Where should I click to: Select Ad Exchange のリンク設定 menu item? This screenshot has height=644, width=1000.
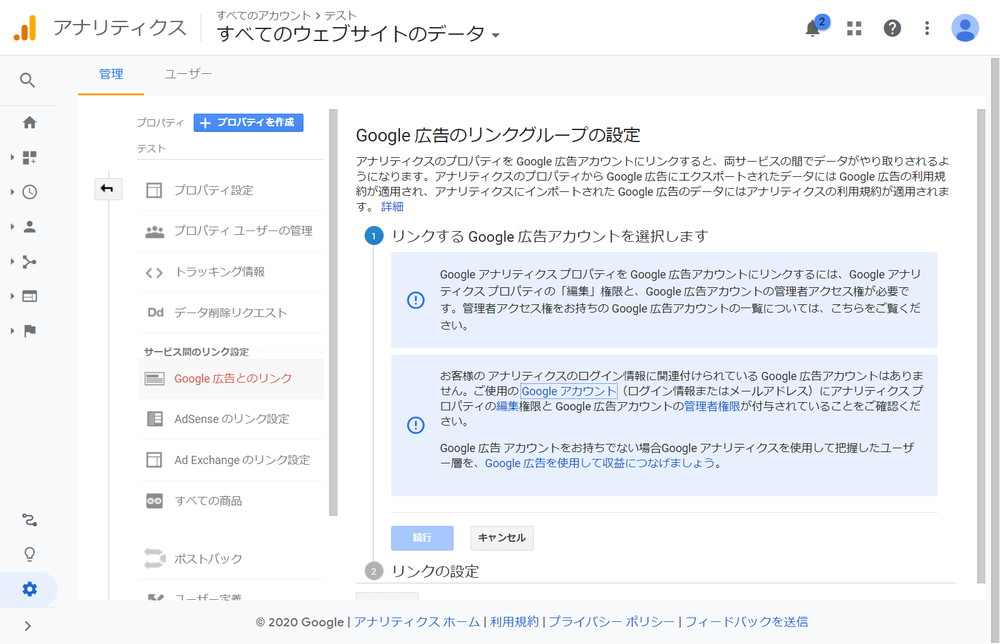(231, 460)
